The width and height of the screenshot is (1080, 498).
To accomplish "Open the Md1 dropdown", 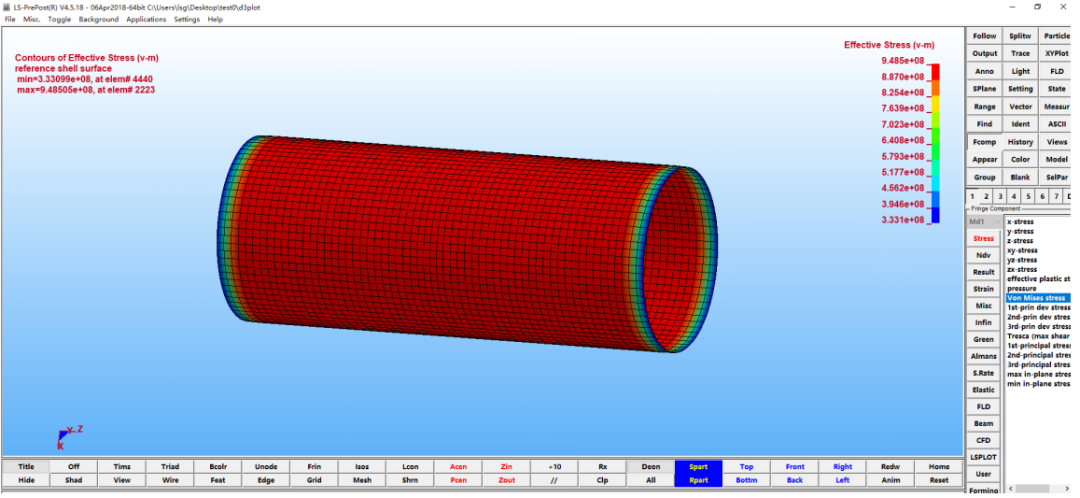I will point(984,222).
